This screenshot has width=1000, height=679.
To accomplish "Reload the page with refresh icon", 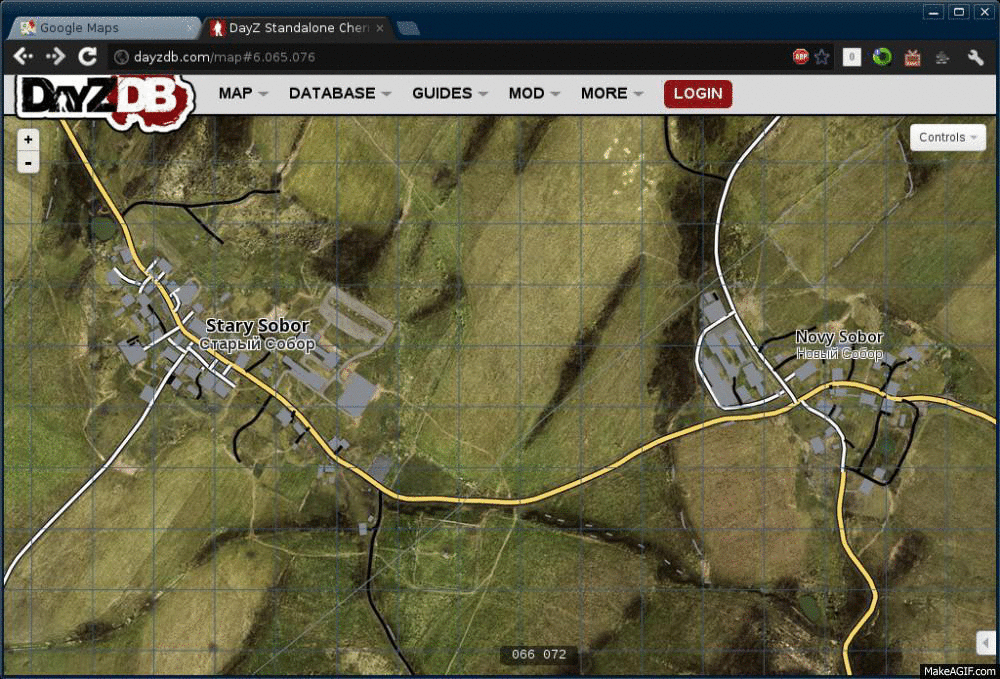I will pyautogui.click(x=87, y=57).
